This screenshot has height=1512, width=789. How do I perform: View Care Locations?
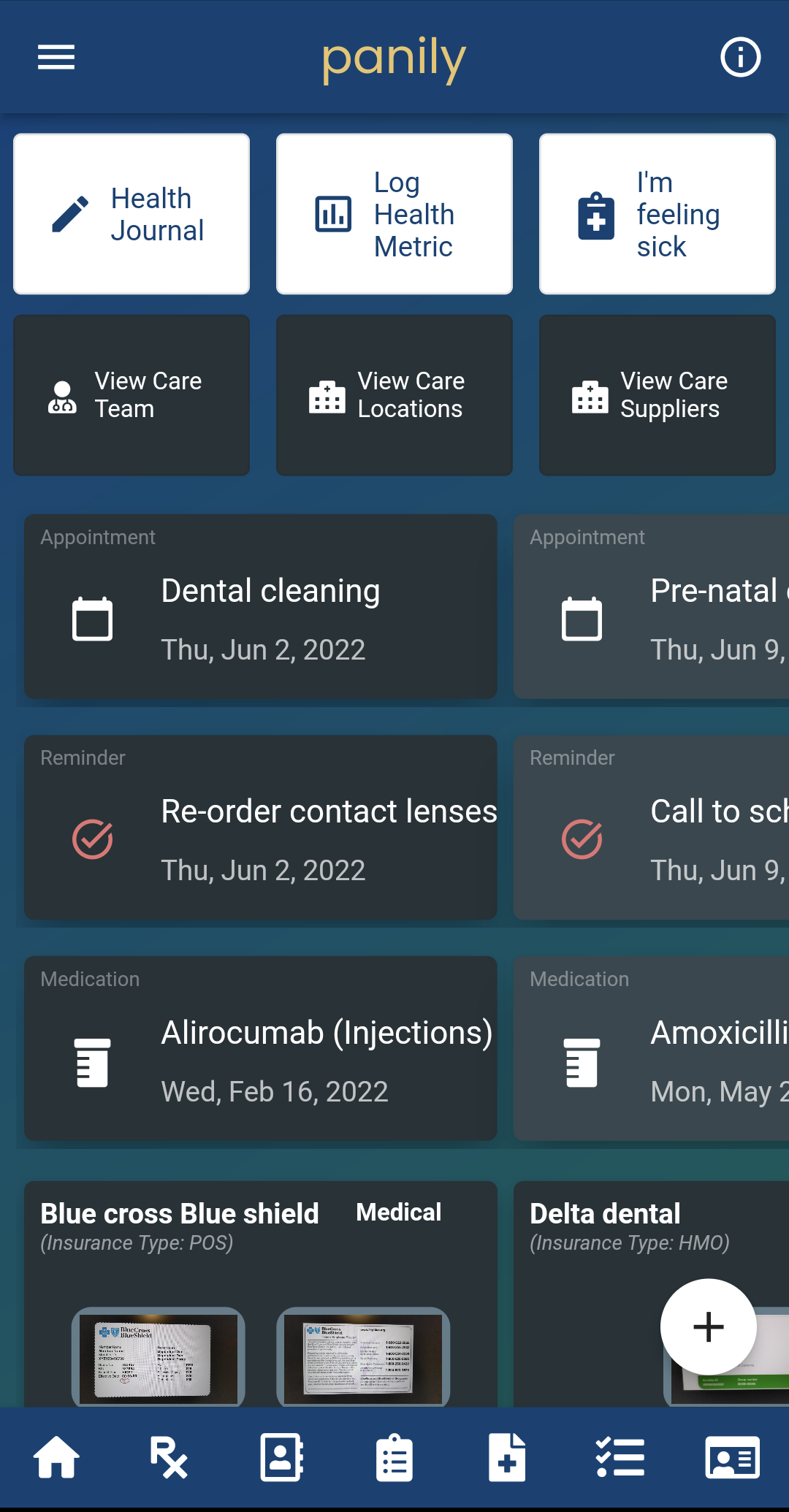394,395
